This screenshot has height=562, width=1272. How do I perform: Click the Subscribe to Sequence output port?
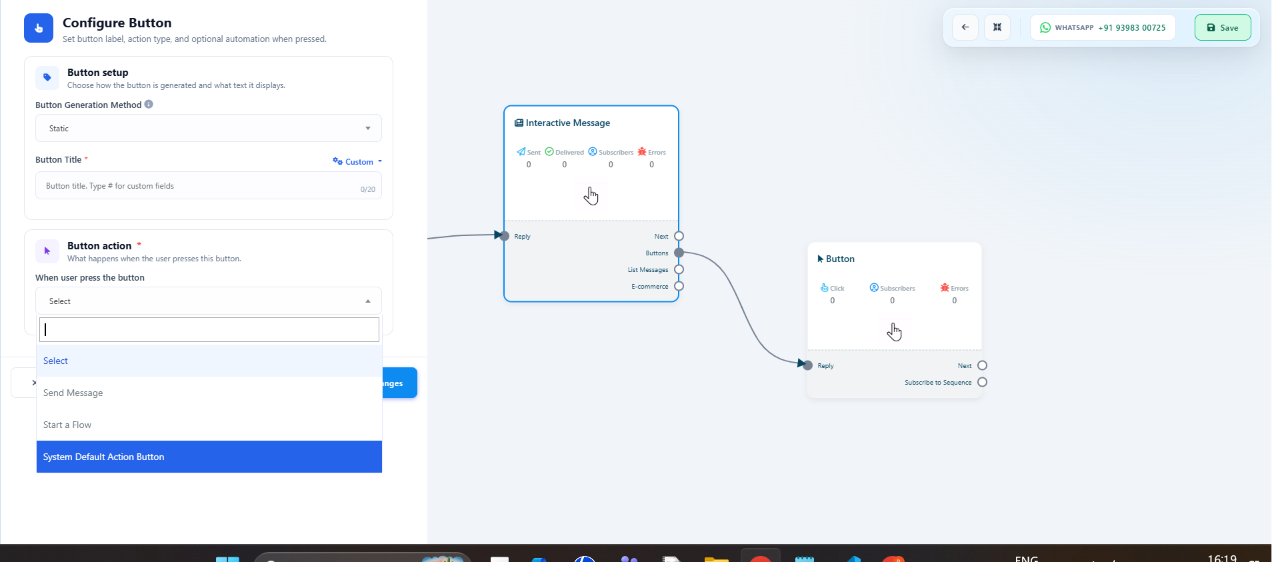click(x=982, y=382)
